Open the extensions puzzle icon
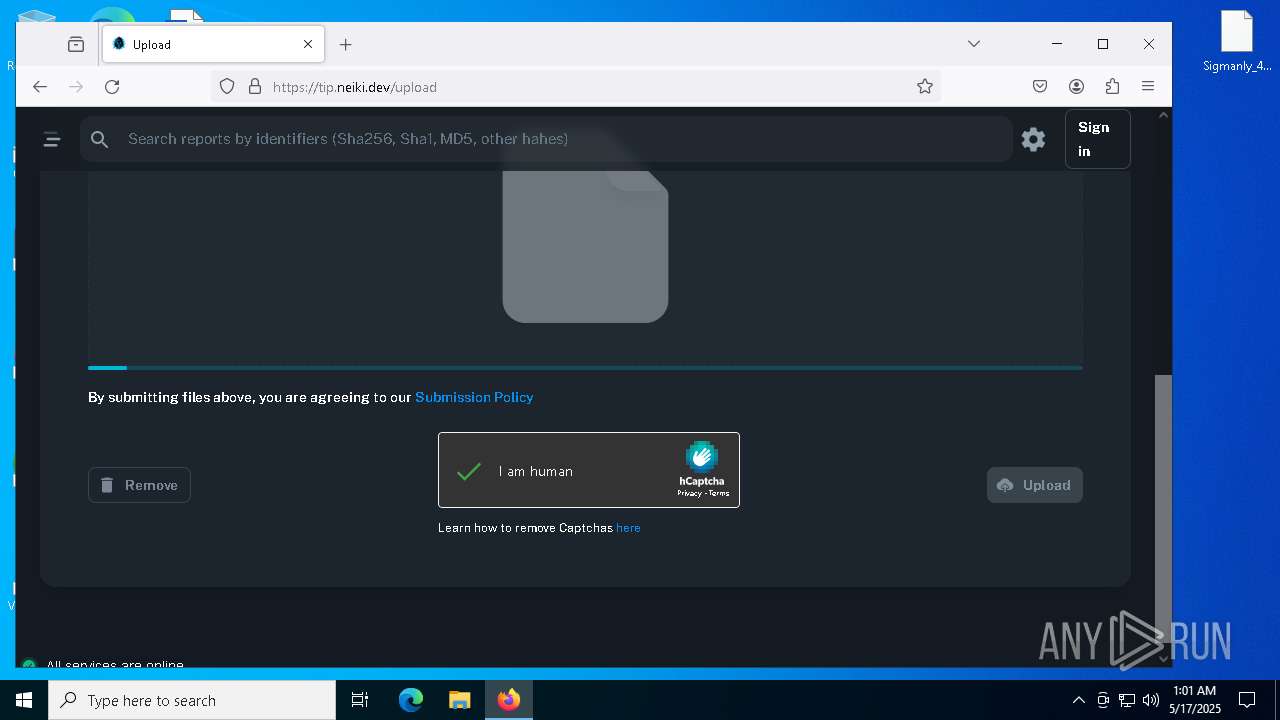Viewport: 1280px width, 720px height. pos(1112,87)
